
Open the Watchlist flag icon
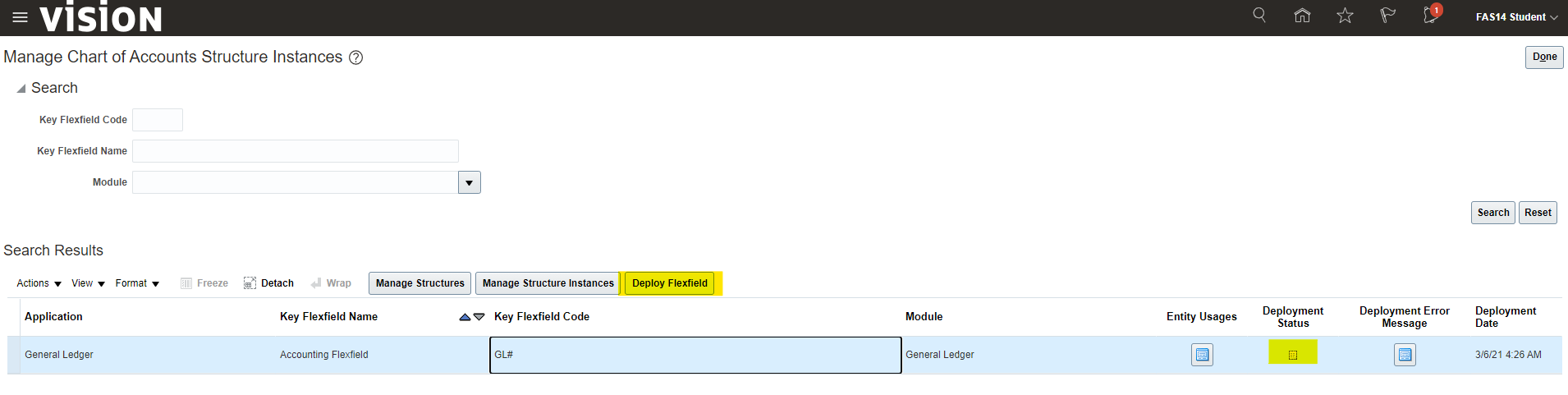(x=1387, y=16)
